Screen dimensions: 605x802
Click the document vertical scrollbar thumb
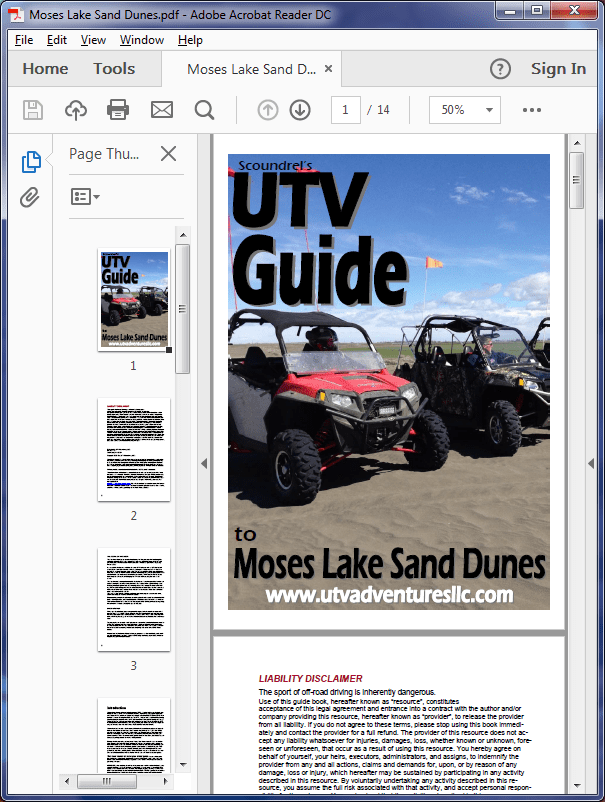[x=577, y=180]
